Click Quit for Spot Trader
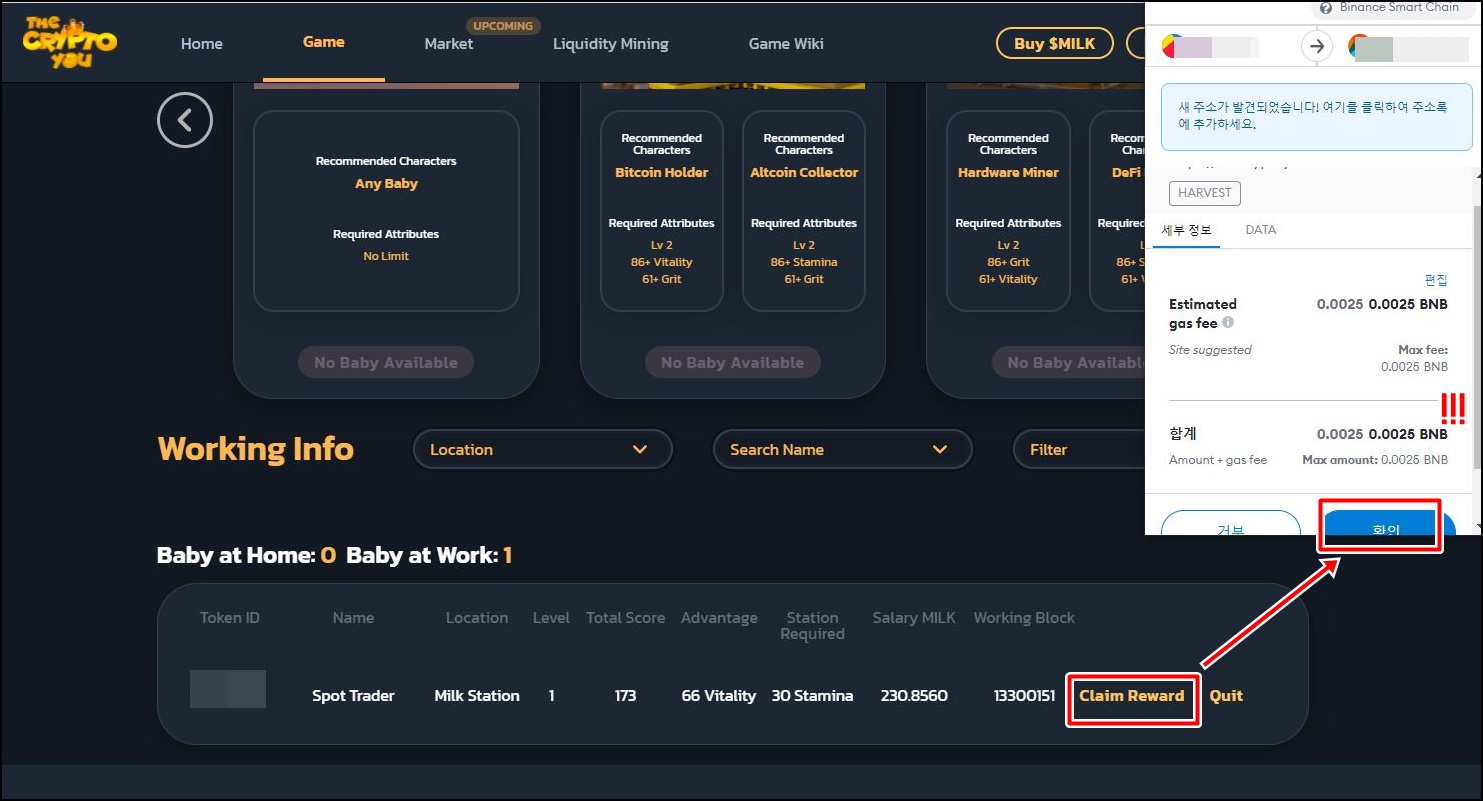 [1226, 696]
